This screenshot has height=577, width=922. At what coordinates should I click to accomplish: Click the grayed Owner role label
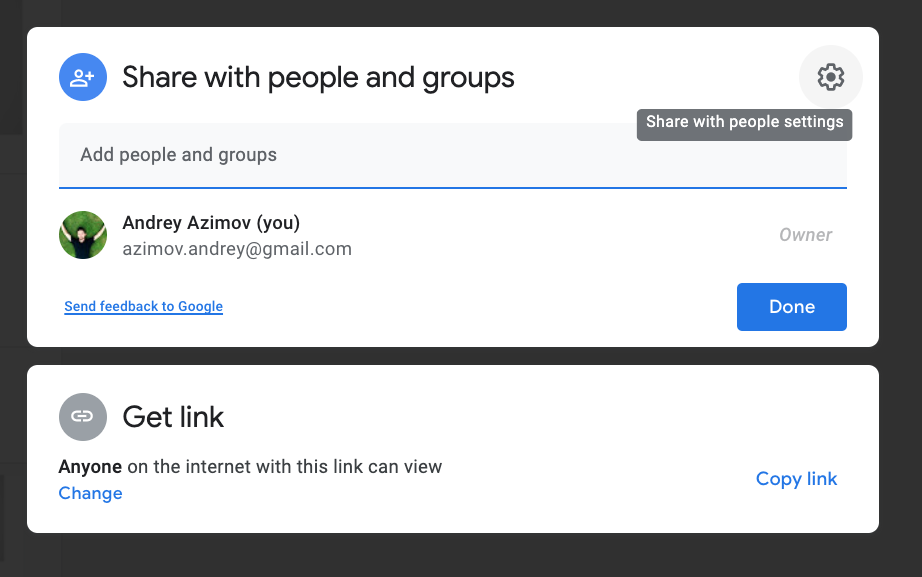click(x=805, y=235)
